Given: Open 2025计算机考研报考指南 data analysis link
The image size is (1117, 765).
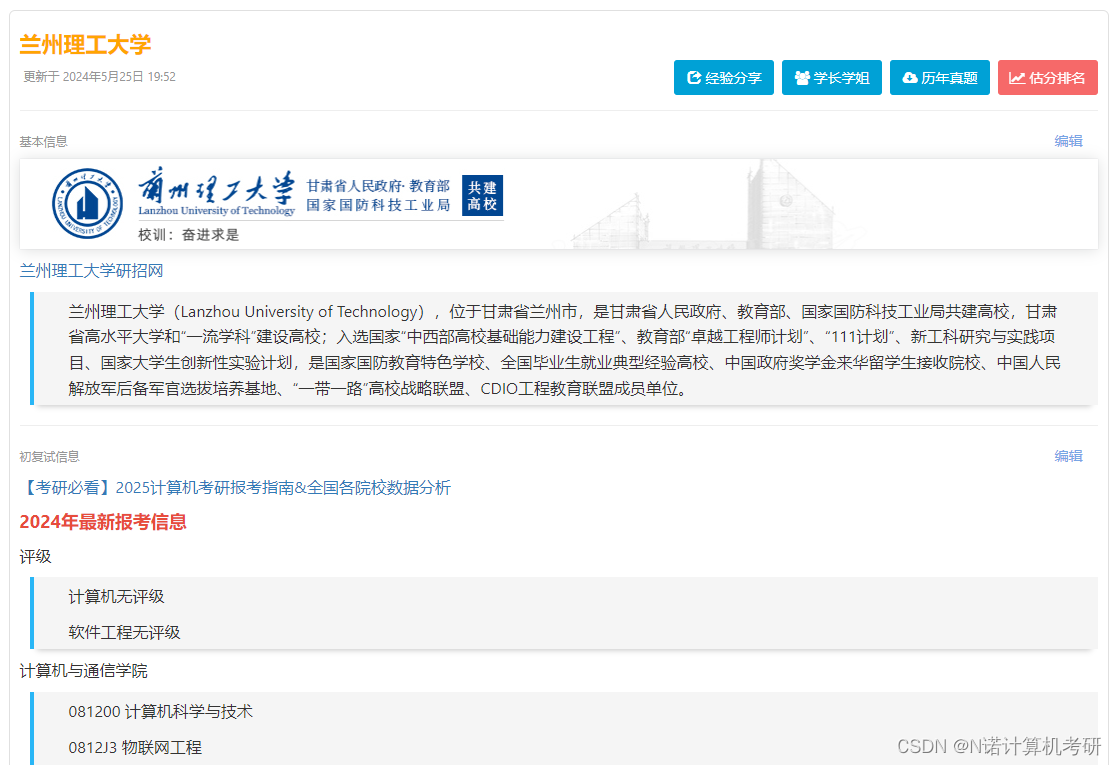Looking at the screenshot, I should [235, 488].
